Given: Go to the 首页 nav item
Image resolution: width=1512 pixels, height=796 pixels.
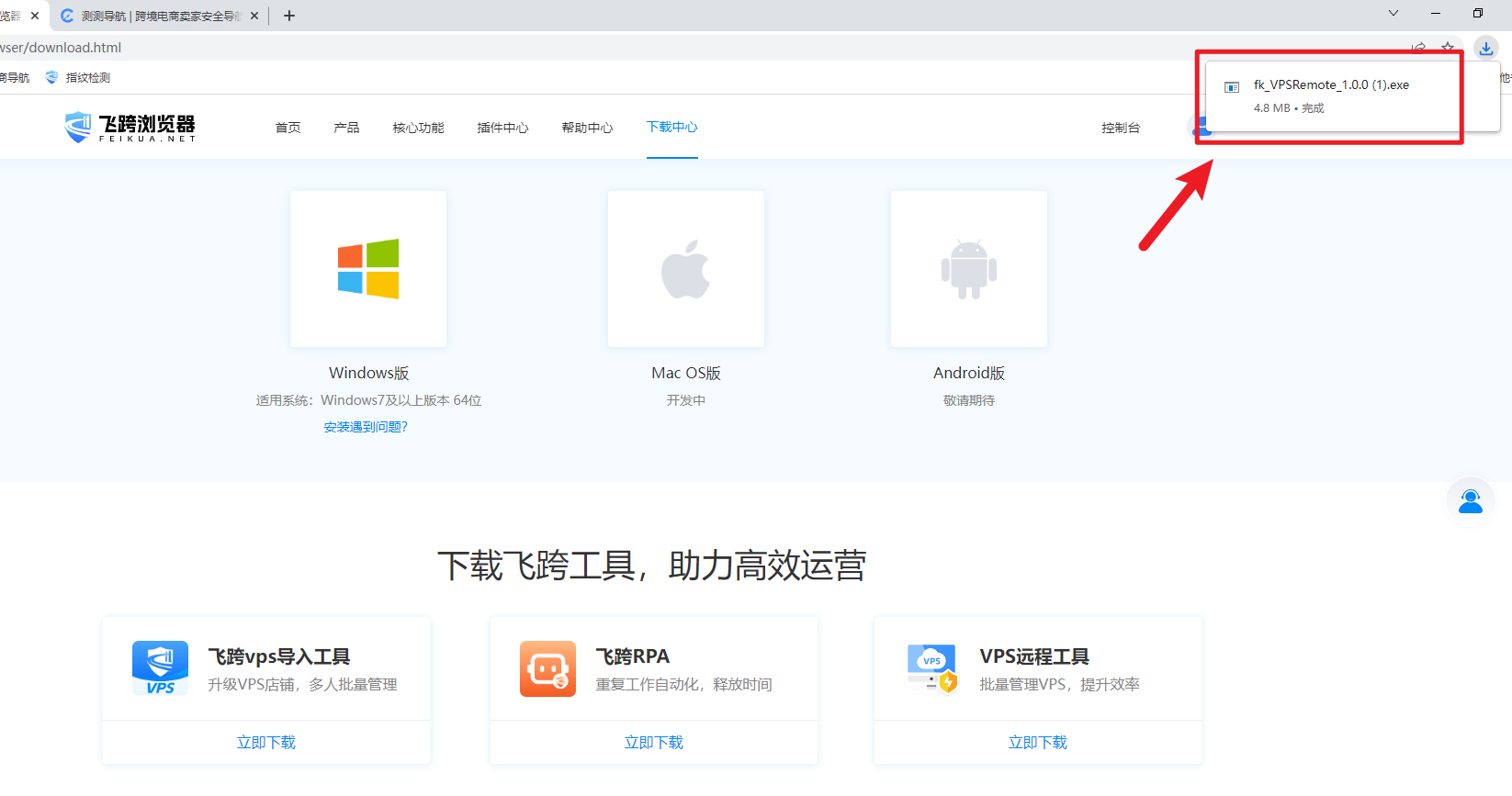Looking at the screenshot, I should [288, 128].
